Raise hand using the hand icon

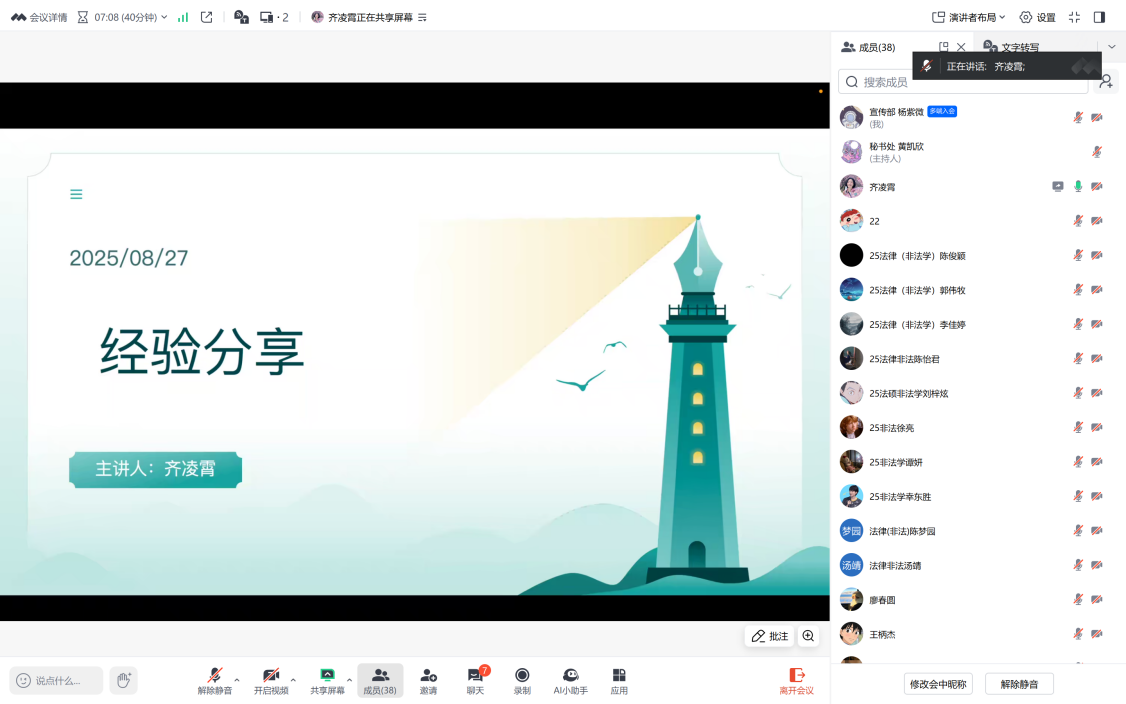coord(123,680)
